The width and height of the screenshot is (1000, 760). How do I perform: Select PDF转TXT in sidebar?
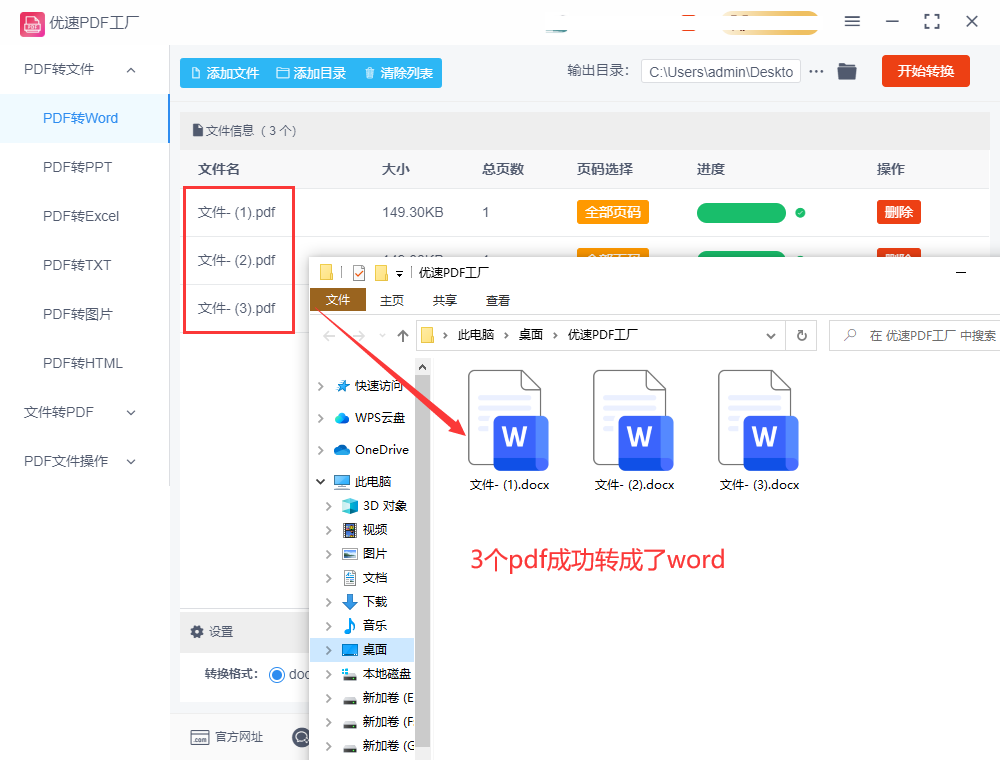point(77,265)
